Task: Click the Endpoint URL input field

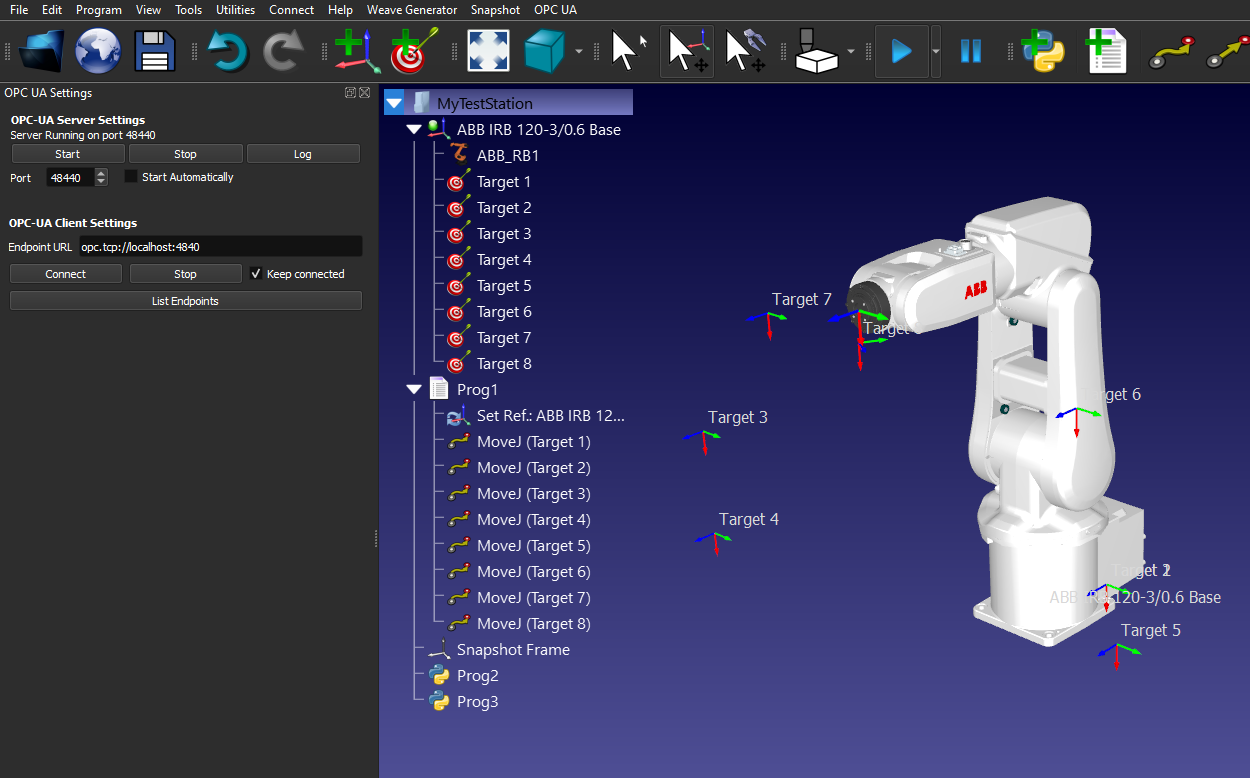Action: coord(220,247)
